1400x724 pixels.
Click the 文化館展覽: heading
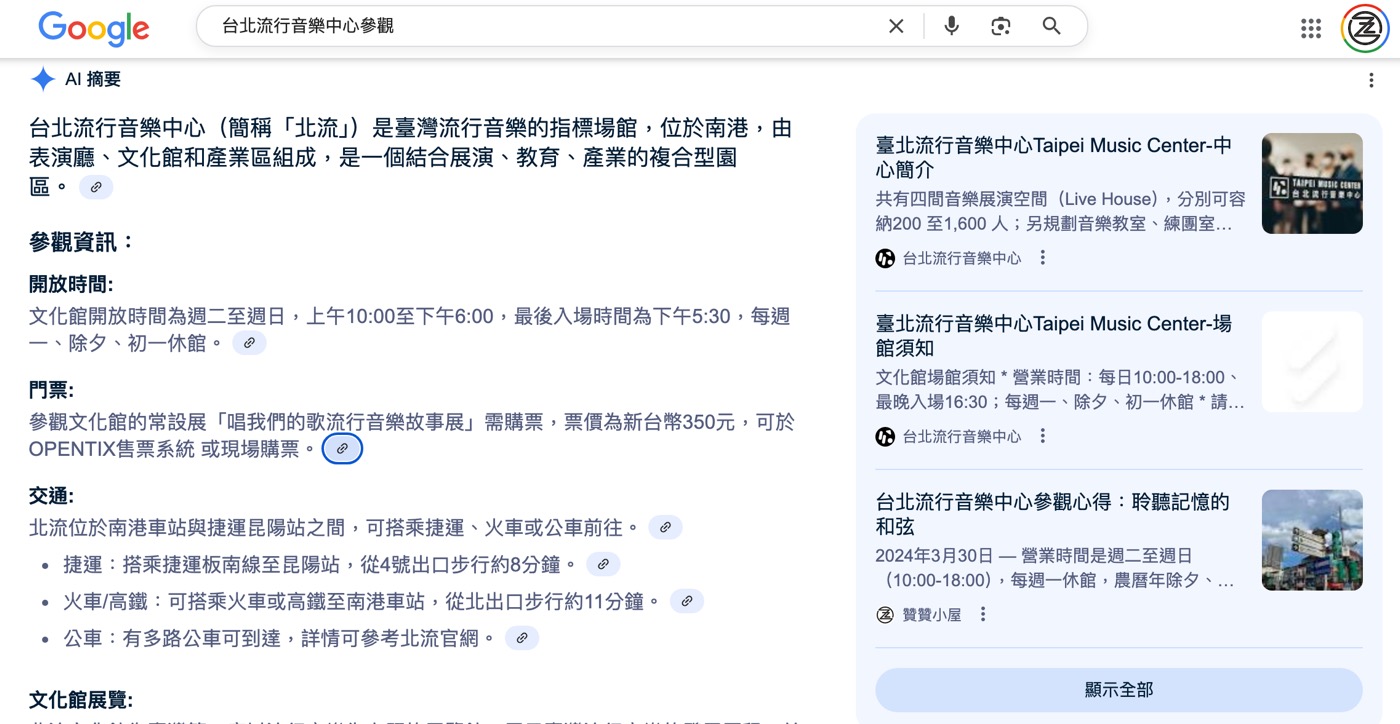click(81, 700)
